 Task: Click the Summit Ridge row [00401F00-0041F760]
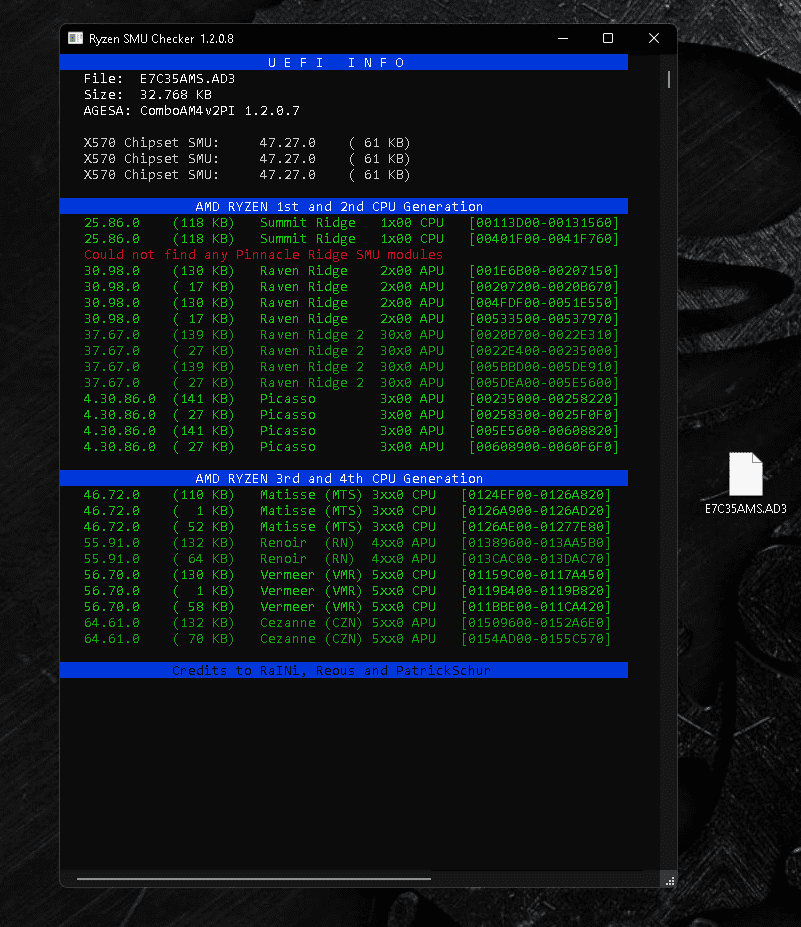(351, 238)
